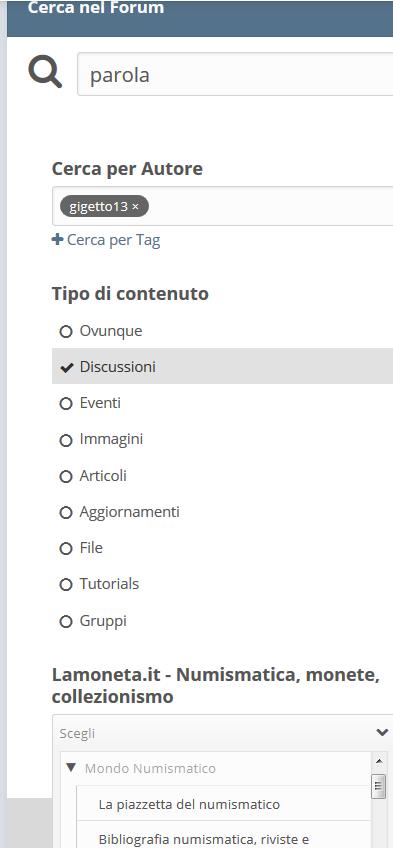Click the magnifying glass search icon
Viewport: 393px width, 848px height.
coord(45,74)
